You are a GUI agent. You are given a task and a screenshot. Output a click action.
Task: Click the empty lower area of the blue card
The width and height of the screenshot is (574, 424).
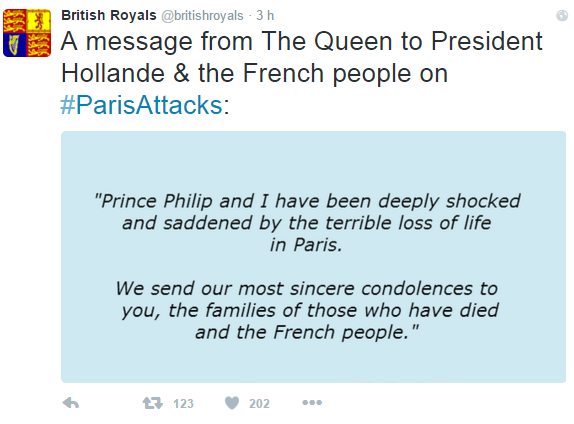(x=313, y=362)
